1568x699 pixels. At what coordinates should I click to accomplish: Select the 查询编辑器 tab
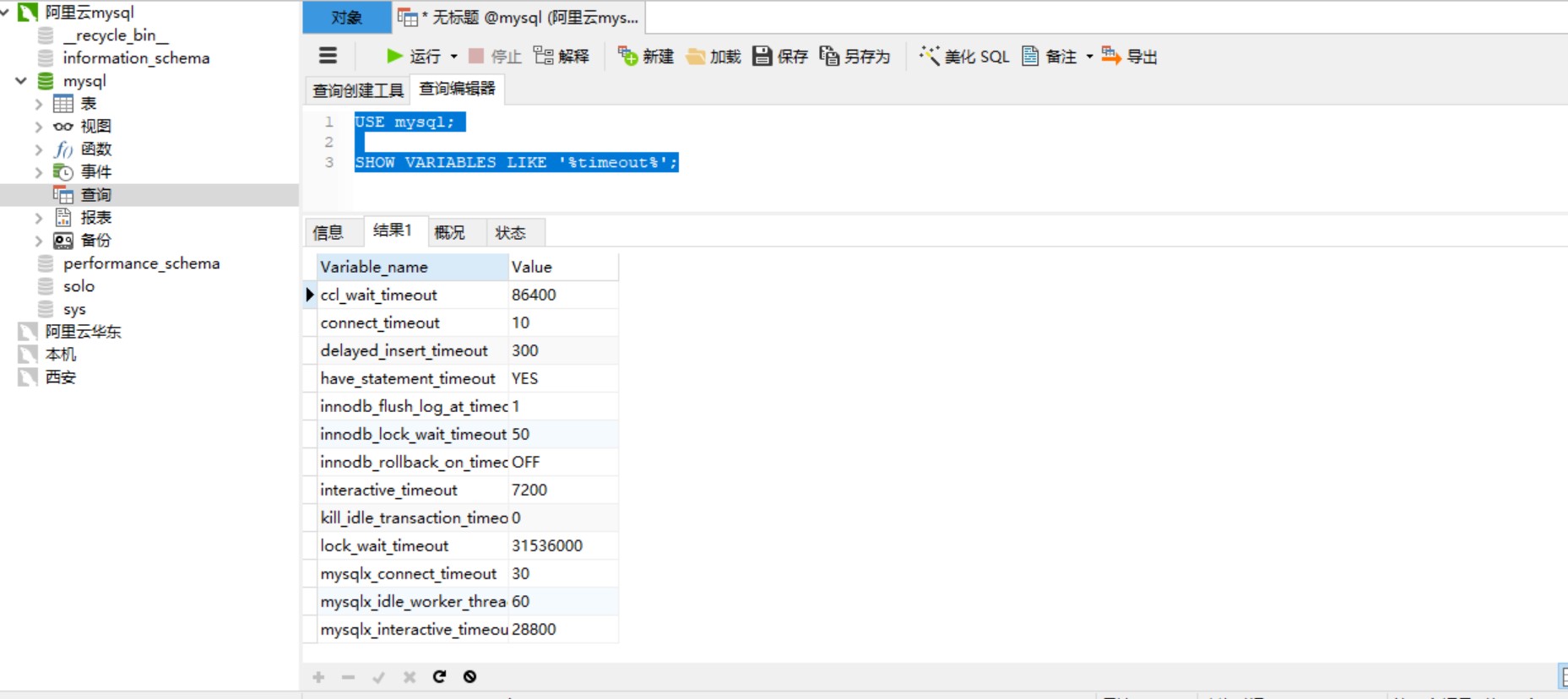(x=458, y=89)
